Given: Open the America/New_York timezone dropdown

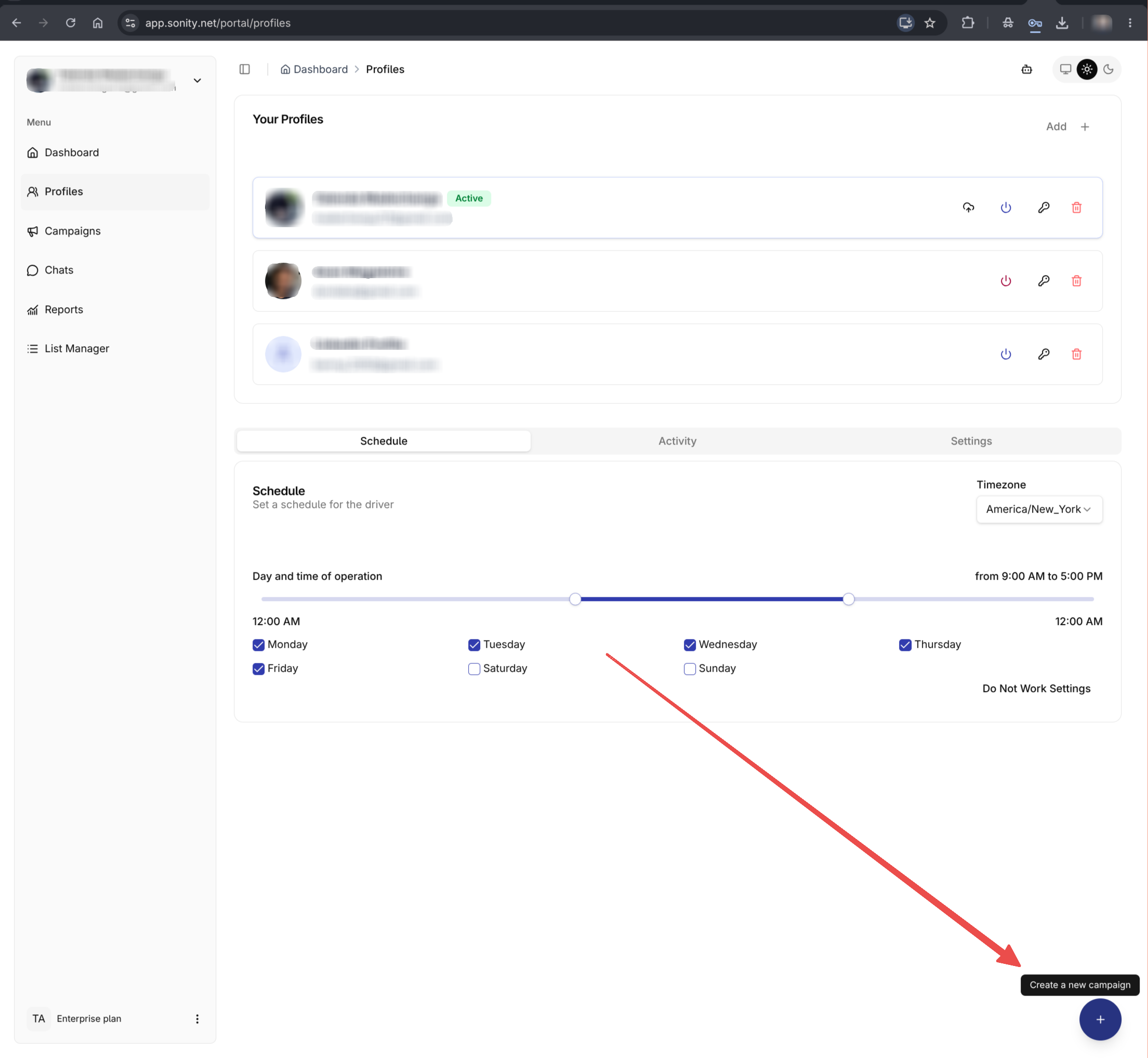Looking at the screenshot, I should click(x=1039, y=509).
